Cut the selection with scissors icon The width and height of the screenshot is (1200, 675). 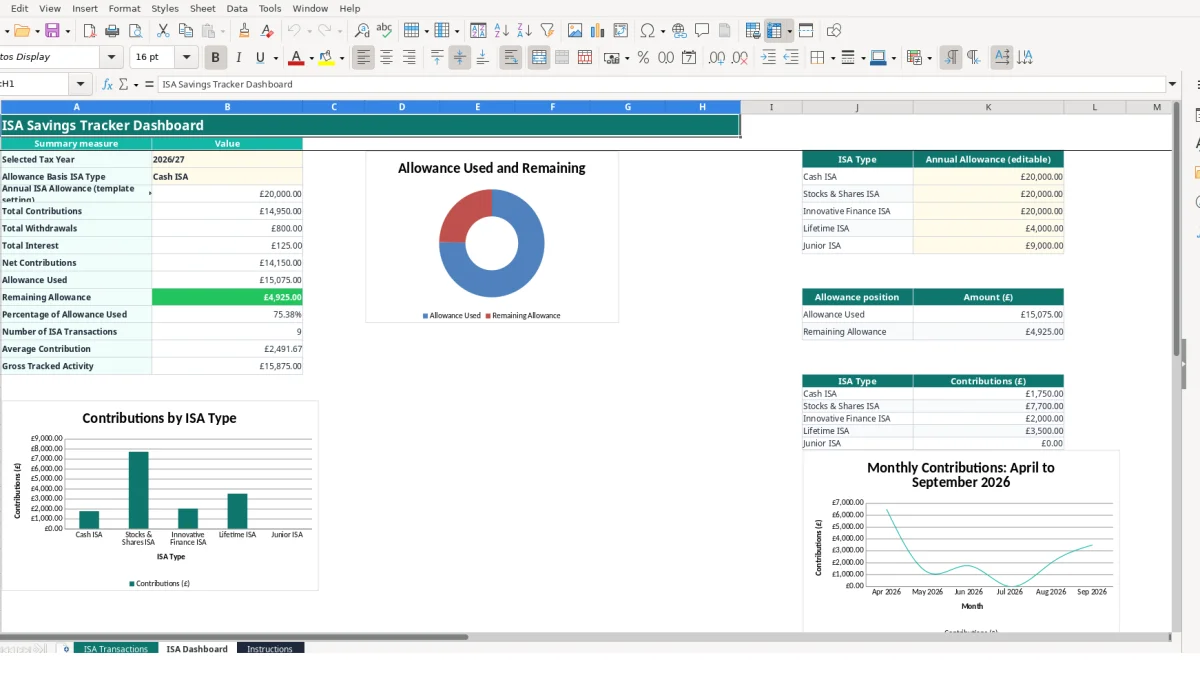tap(163, 31)
